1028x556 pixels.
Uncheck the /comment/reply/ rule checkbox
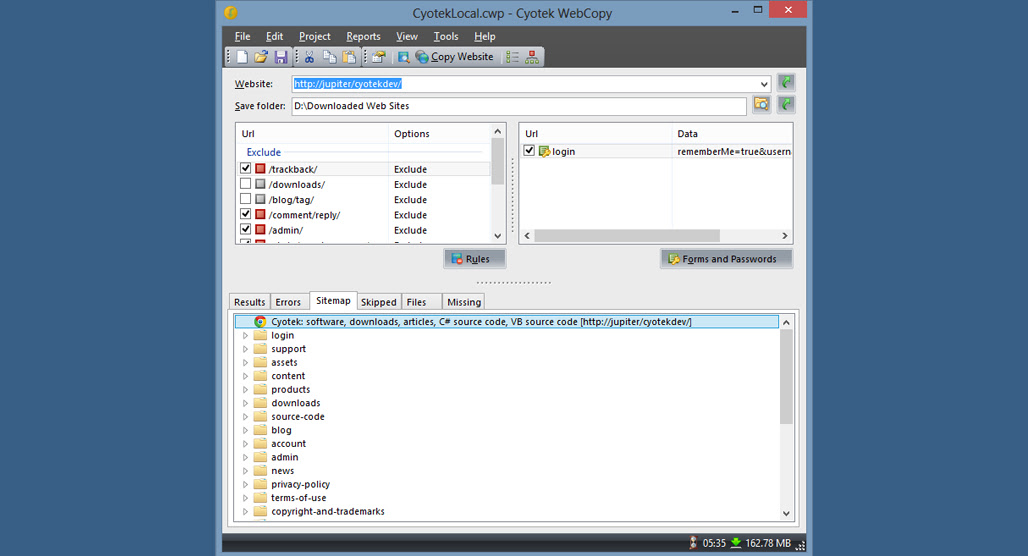point(245,214)
